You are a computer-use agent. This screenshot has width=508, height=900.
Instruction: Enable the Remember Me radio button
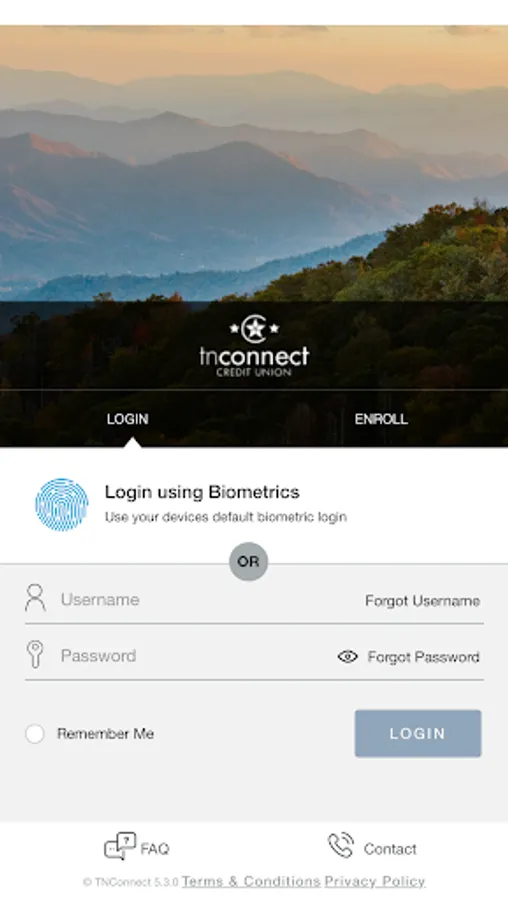click(x=35, y=734)
